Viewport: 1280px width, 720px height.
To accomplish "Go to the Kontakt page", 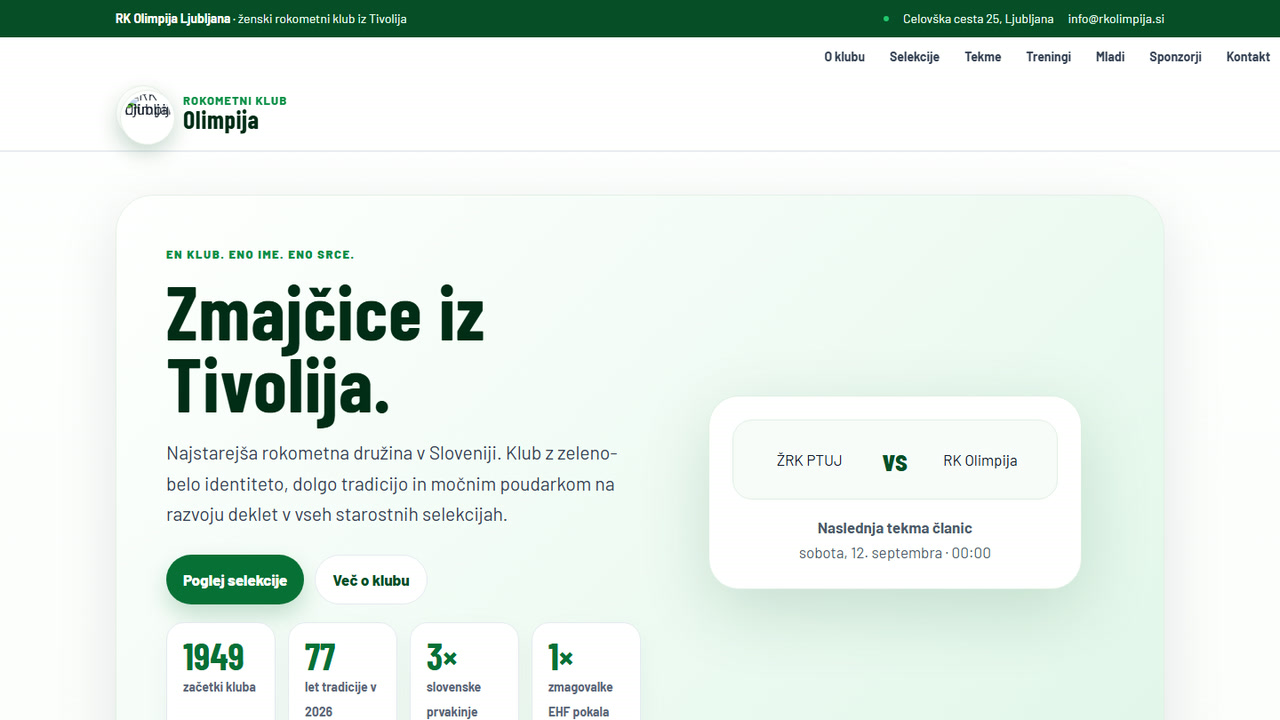I will tap(1248, 57).
